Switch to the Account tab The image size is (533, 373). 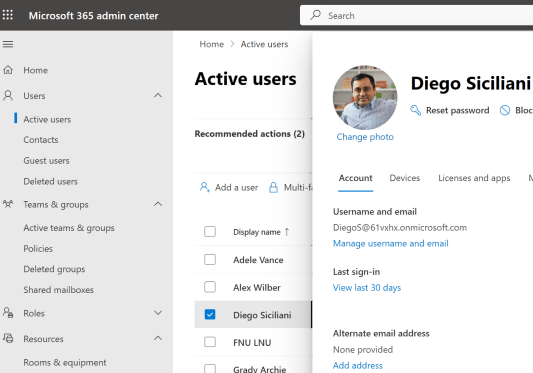pyautogui.click(x=356, y=178)
